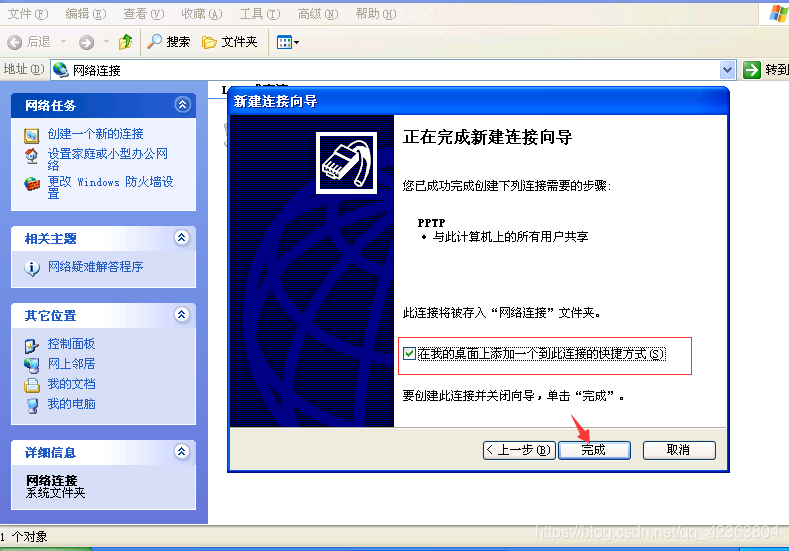The image size is (789, 551).
Task: Go up one folder level icon
Action: pyautogui.click(x=126, y=42)
